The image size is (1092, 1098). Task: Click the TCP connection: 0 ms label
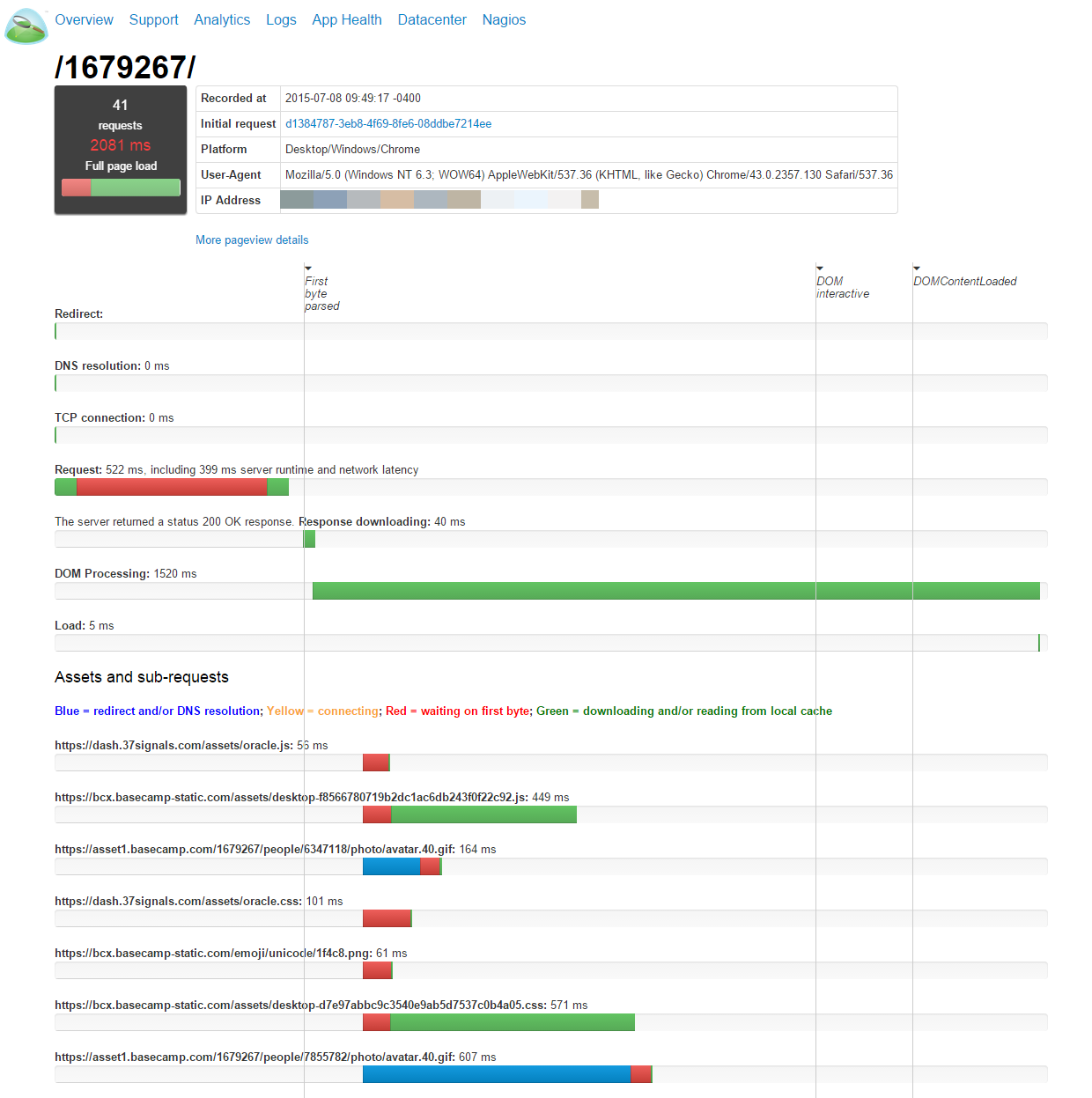tap(114, 418)
